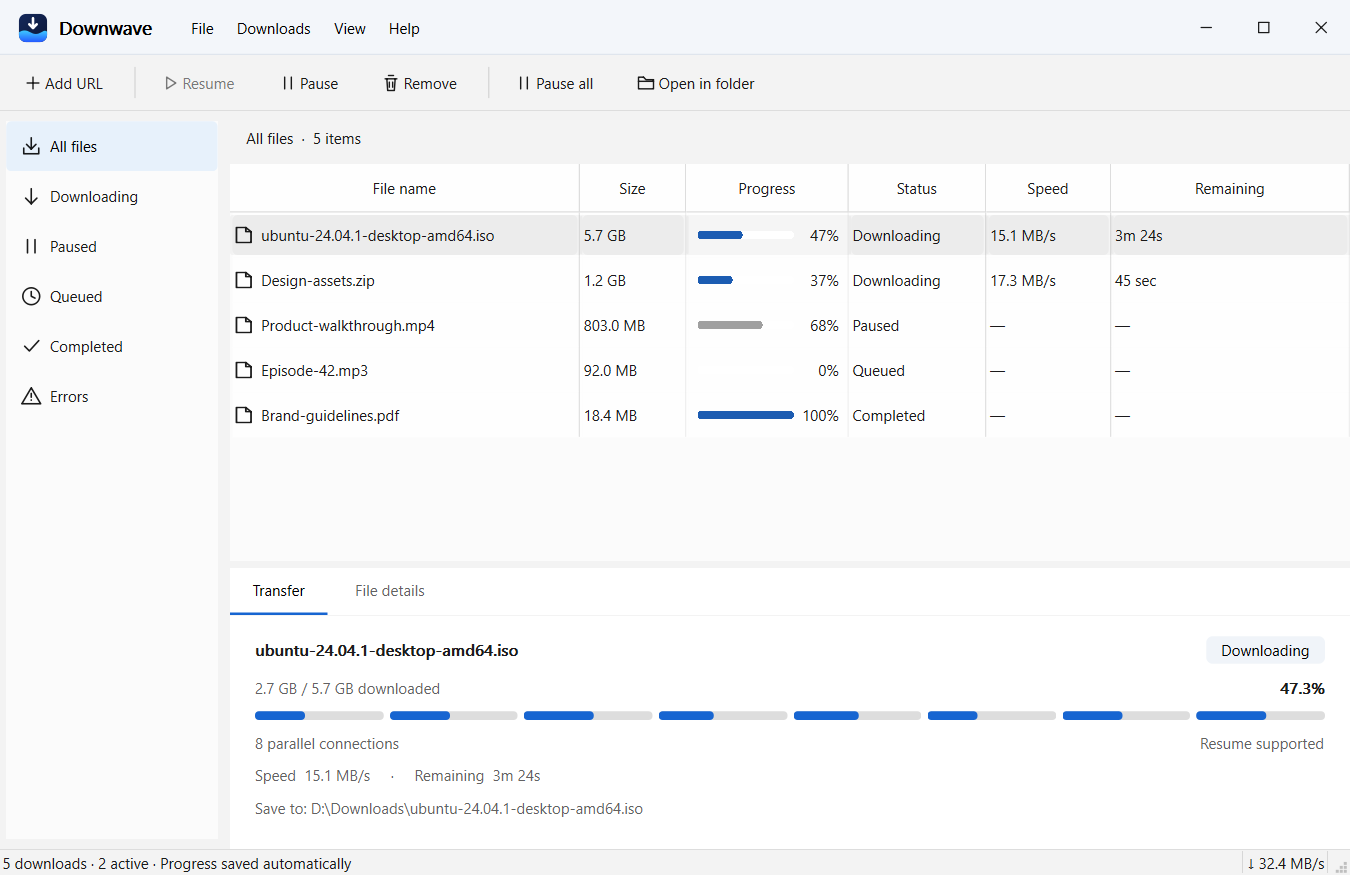Click the Downwave app logo icon
Viewport: 1350px width, 875px height.
click(33, 28)
